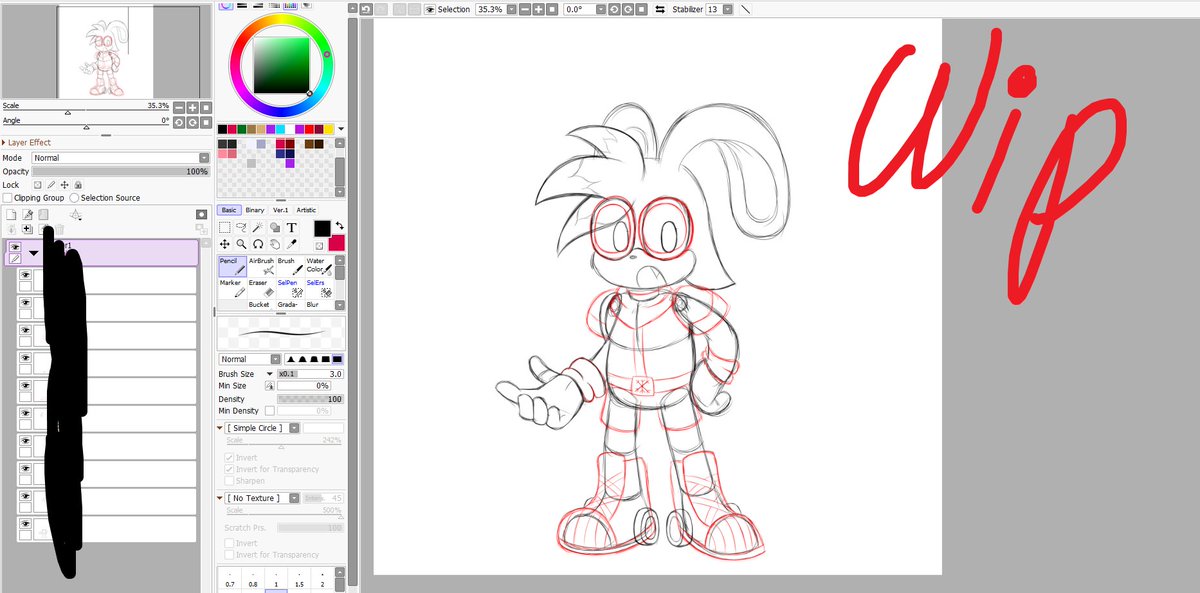Toggle Invert under No Texture
The height and width of the screenshot is (593, 1200).
(x=229, y=543)
